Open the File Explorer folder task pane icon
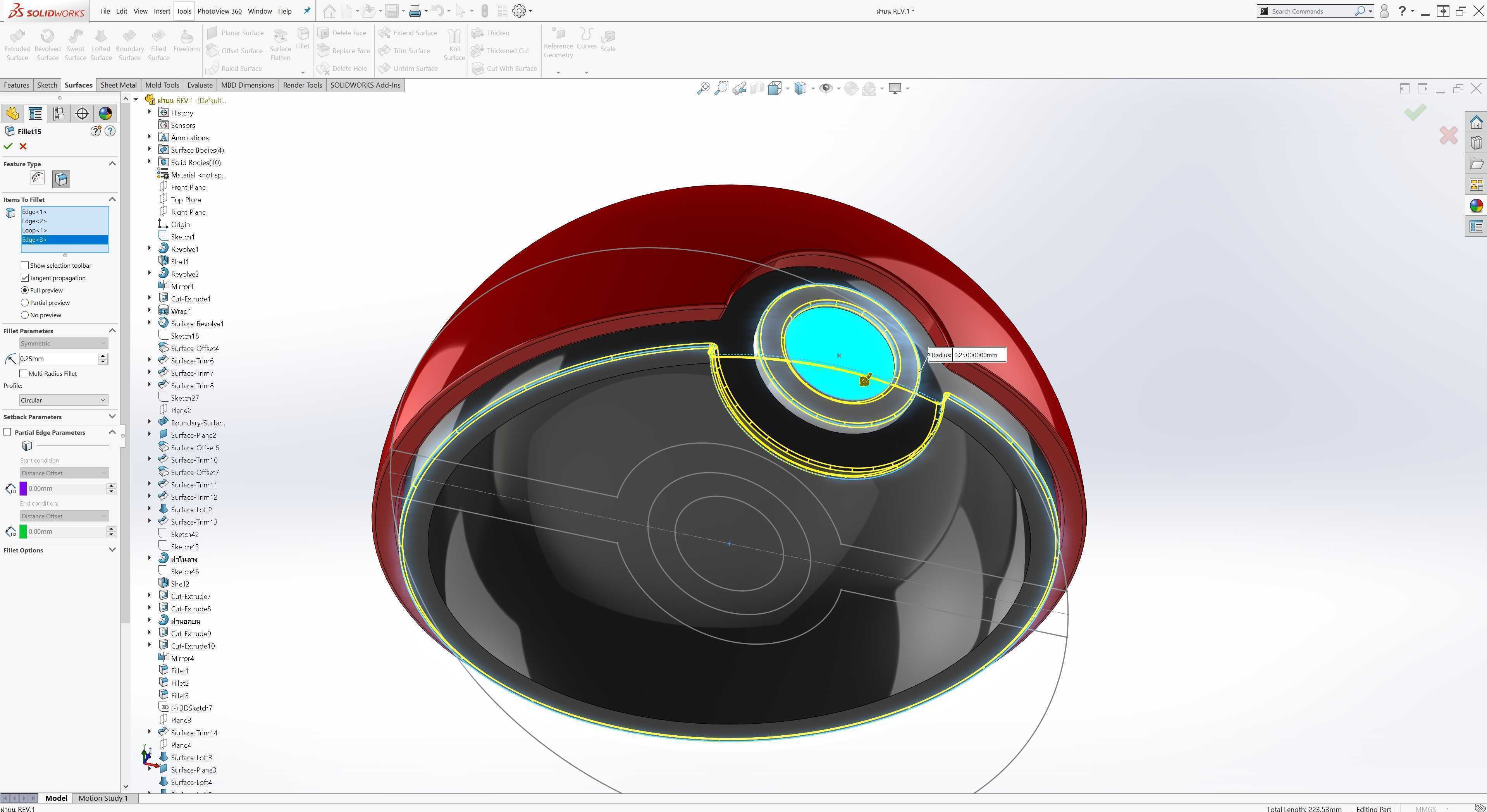This screenshot has height=812, width=1487. 1476,163
